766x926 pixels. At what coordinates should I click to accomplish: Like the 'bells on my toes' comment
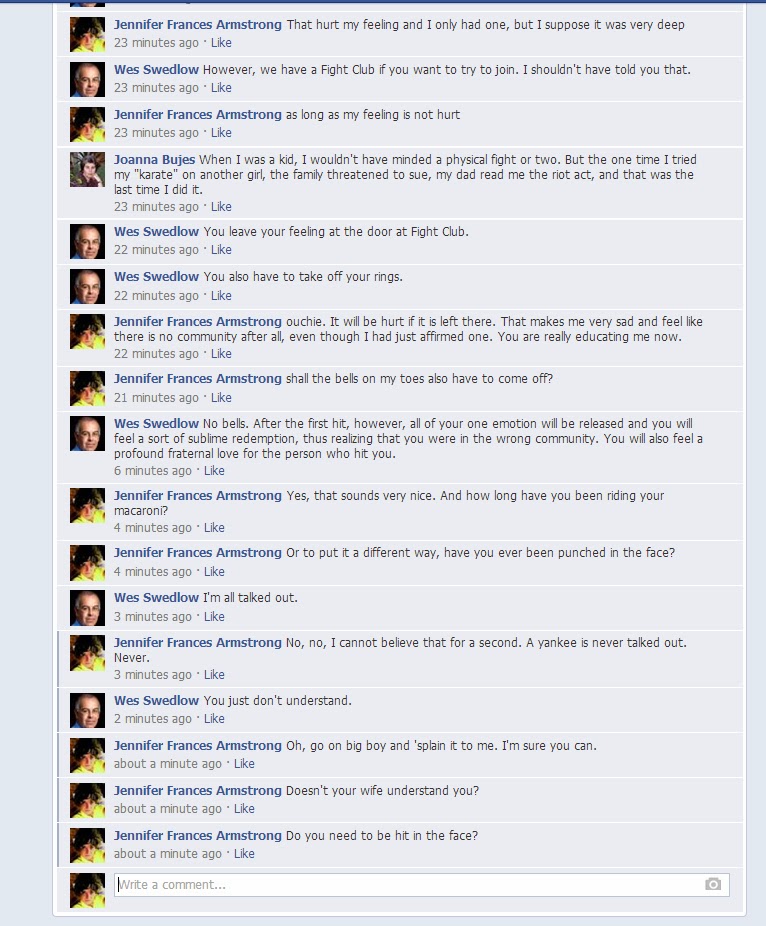coord(221,397)
